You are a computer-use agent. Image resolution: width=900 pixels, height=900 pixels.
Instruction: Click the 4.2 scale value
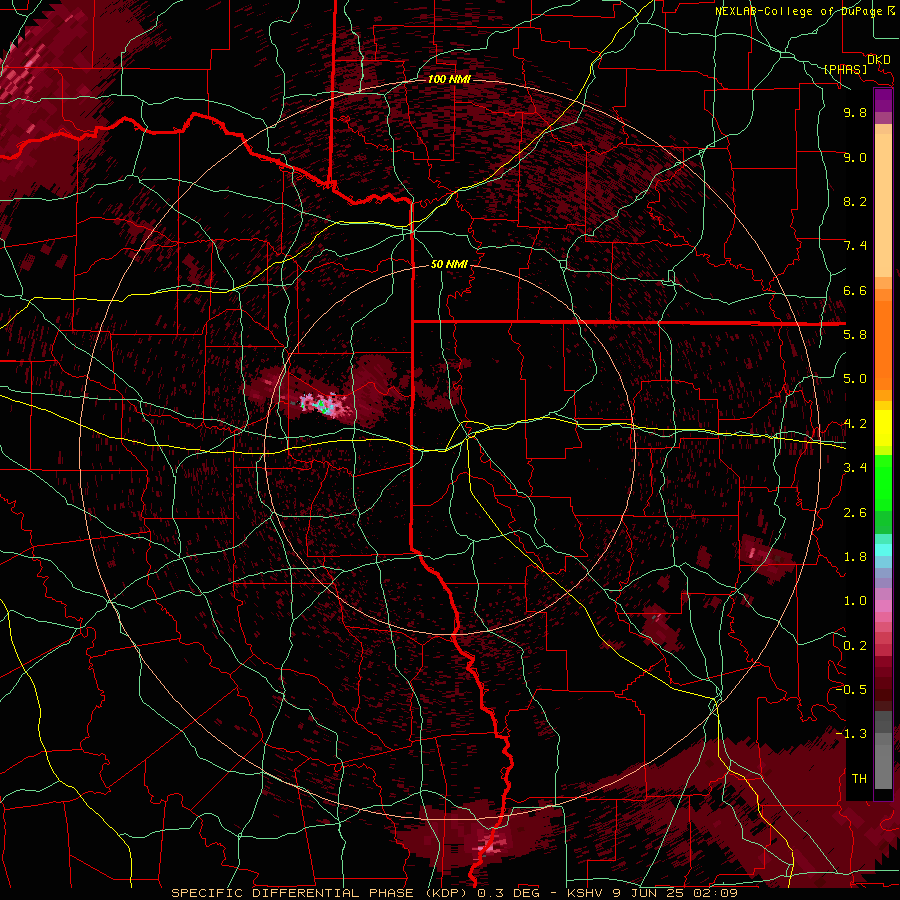[x=855, y=424]
